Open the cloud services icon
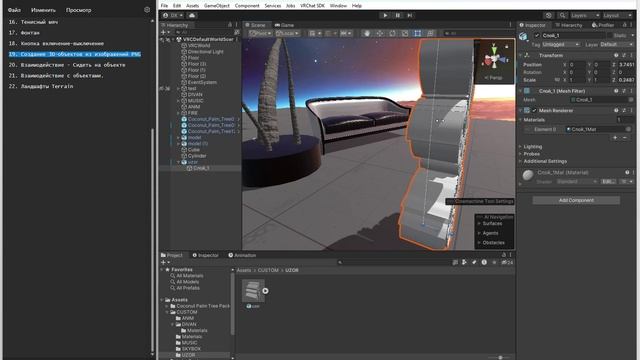 click(x=192, y=15)
